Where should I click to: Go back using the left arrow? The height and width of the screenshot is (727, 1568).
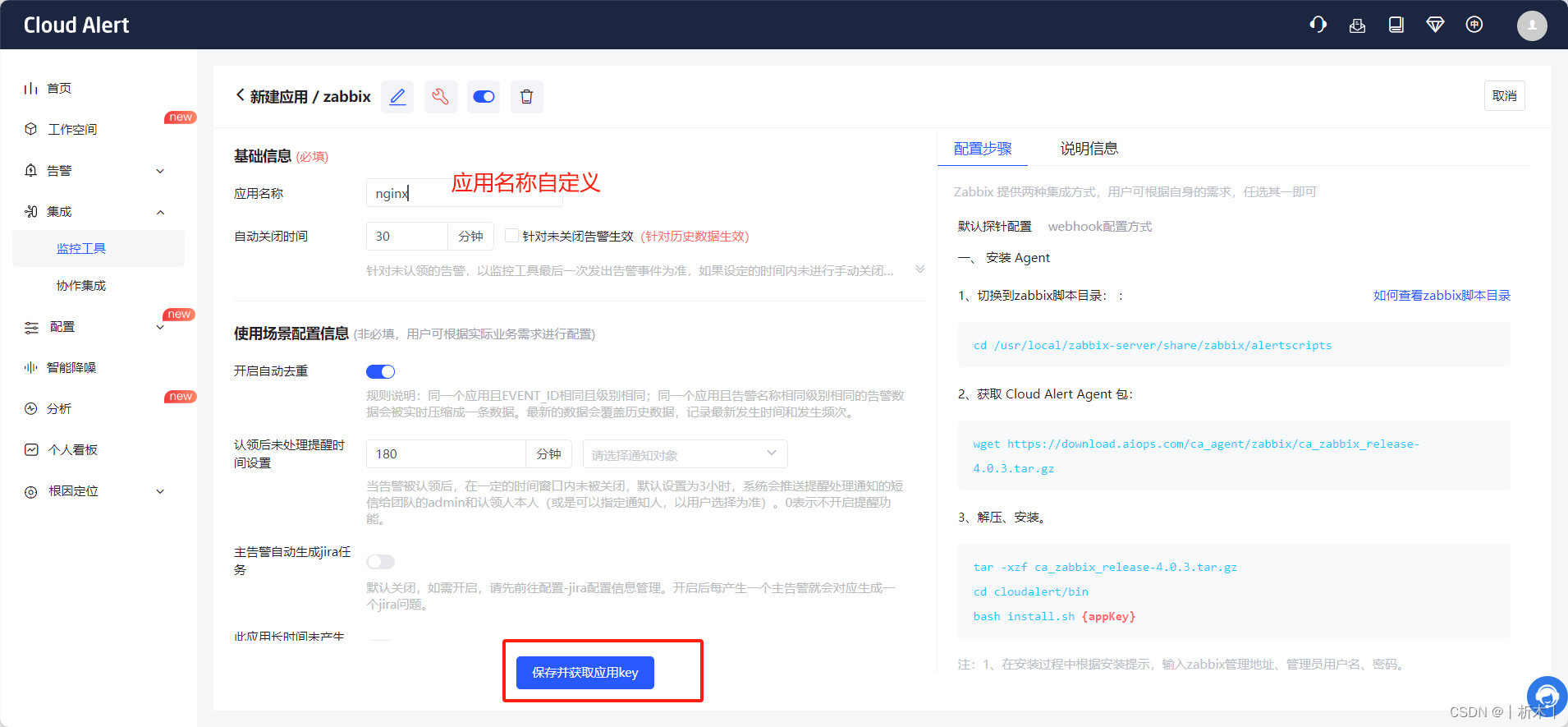pos(241,95)
